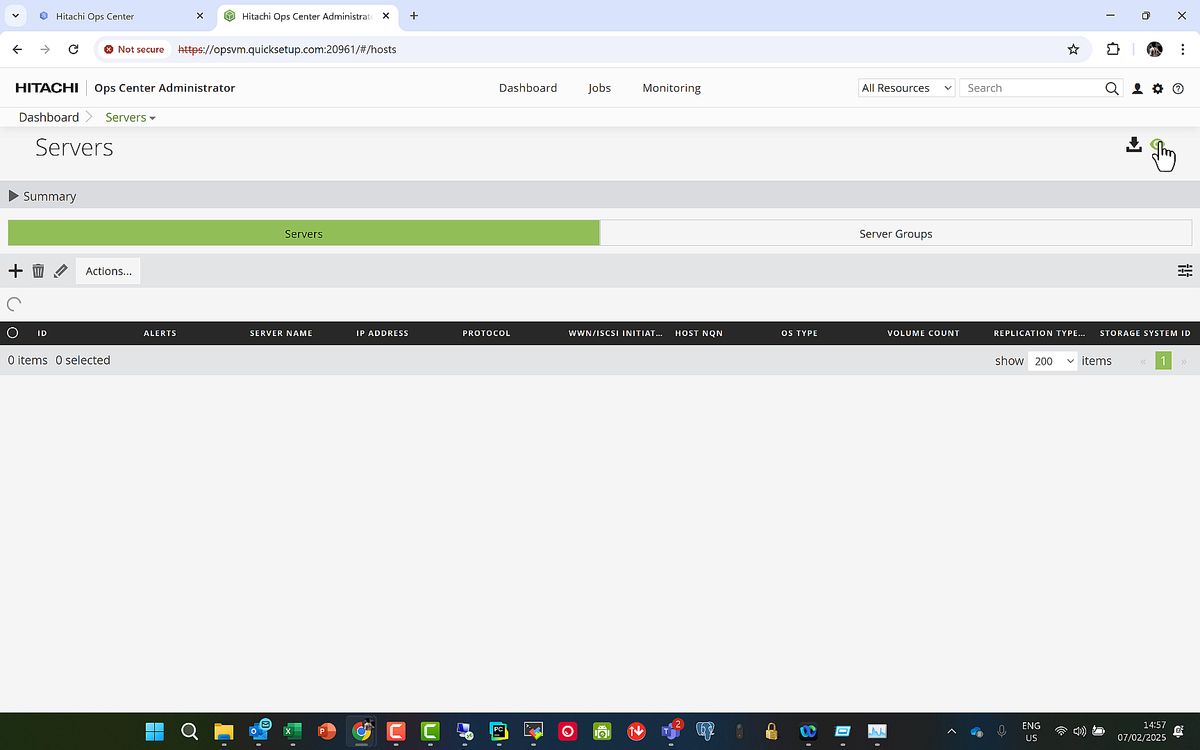Sort by the Storage System ID column
The image size is (1200, 750).
[x=1145, y=333]
